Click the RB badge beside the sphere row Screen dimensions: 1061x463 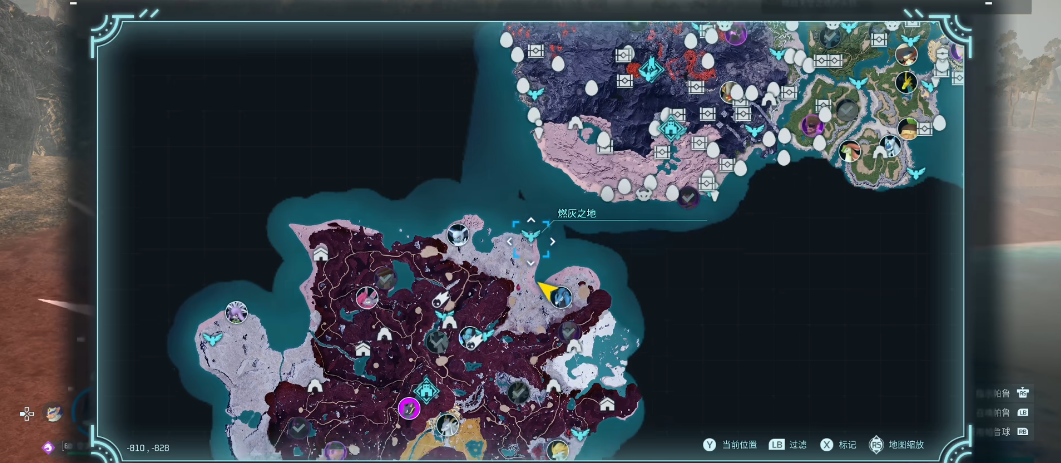[x=1022, y=432]
